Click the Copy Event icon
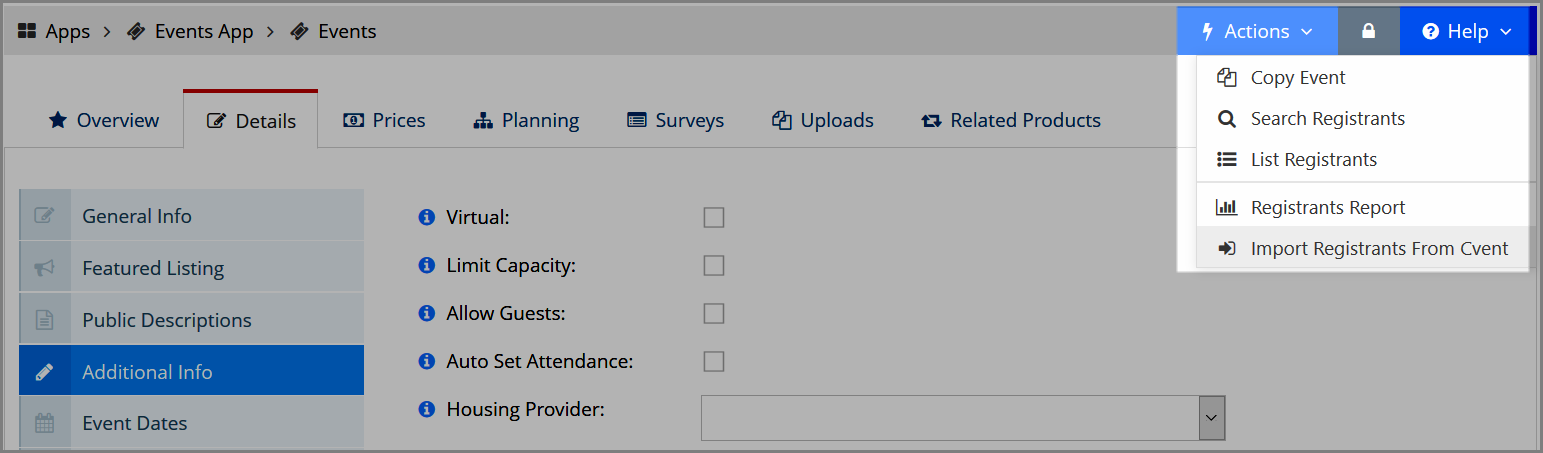Viewport: 1543px width, 453px height. [x=1226, y=77]
